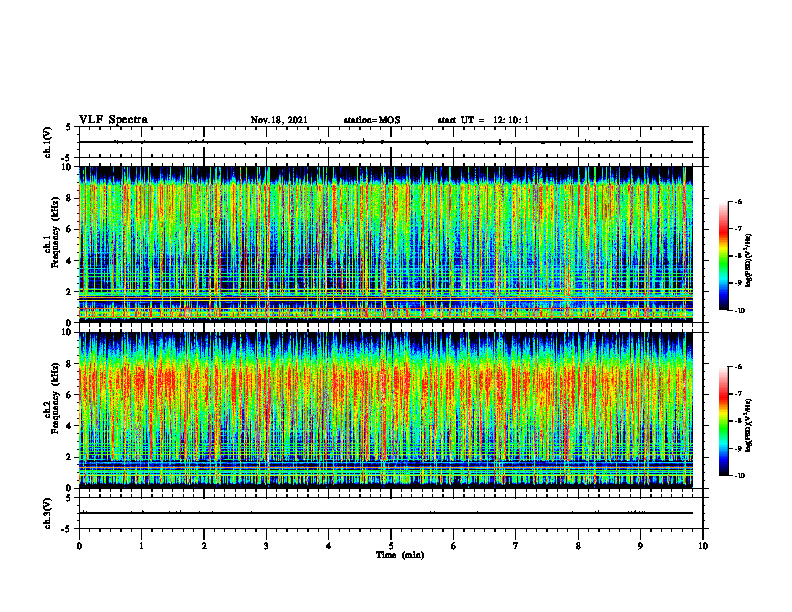The height and width of the screenshot is (612, 792).
Task: Click the "ch.1(V)" axis label
Action: pyautogui.click(x=48, y=142)
